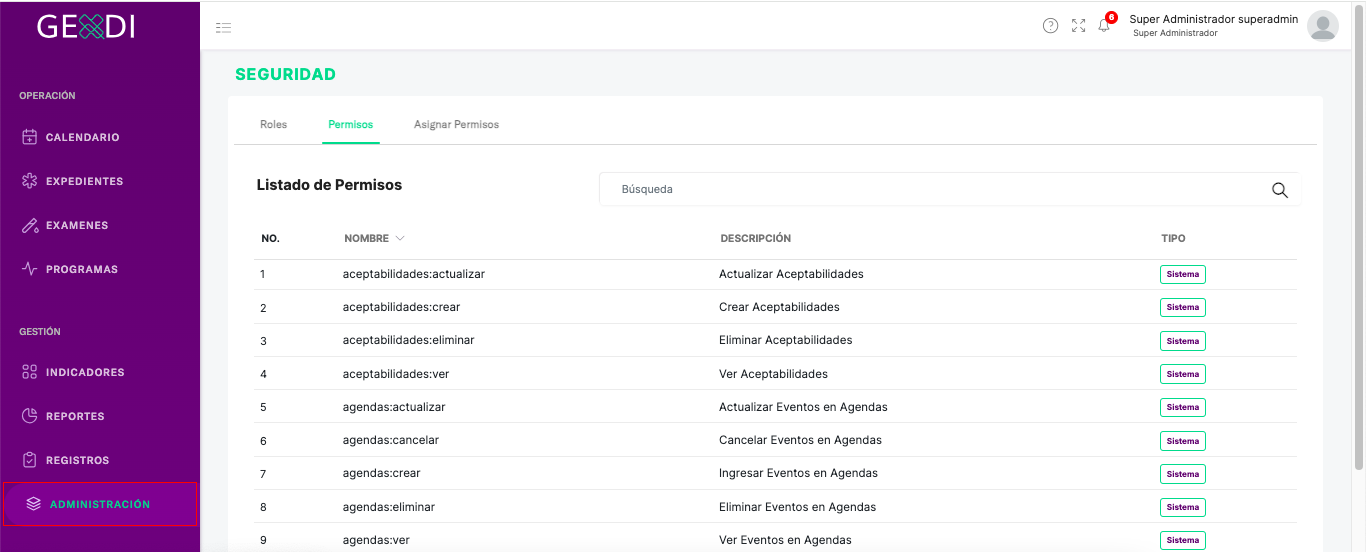Select the Permisos tab
The width and height of the screenshot is (1366, 552).
tap(350, 124)
